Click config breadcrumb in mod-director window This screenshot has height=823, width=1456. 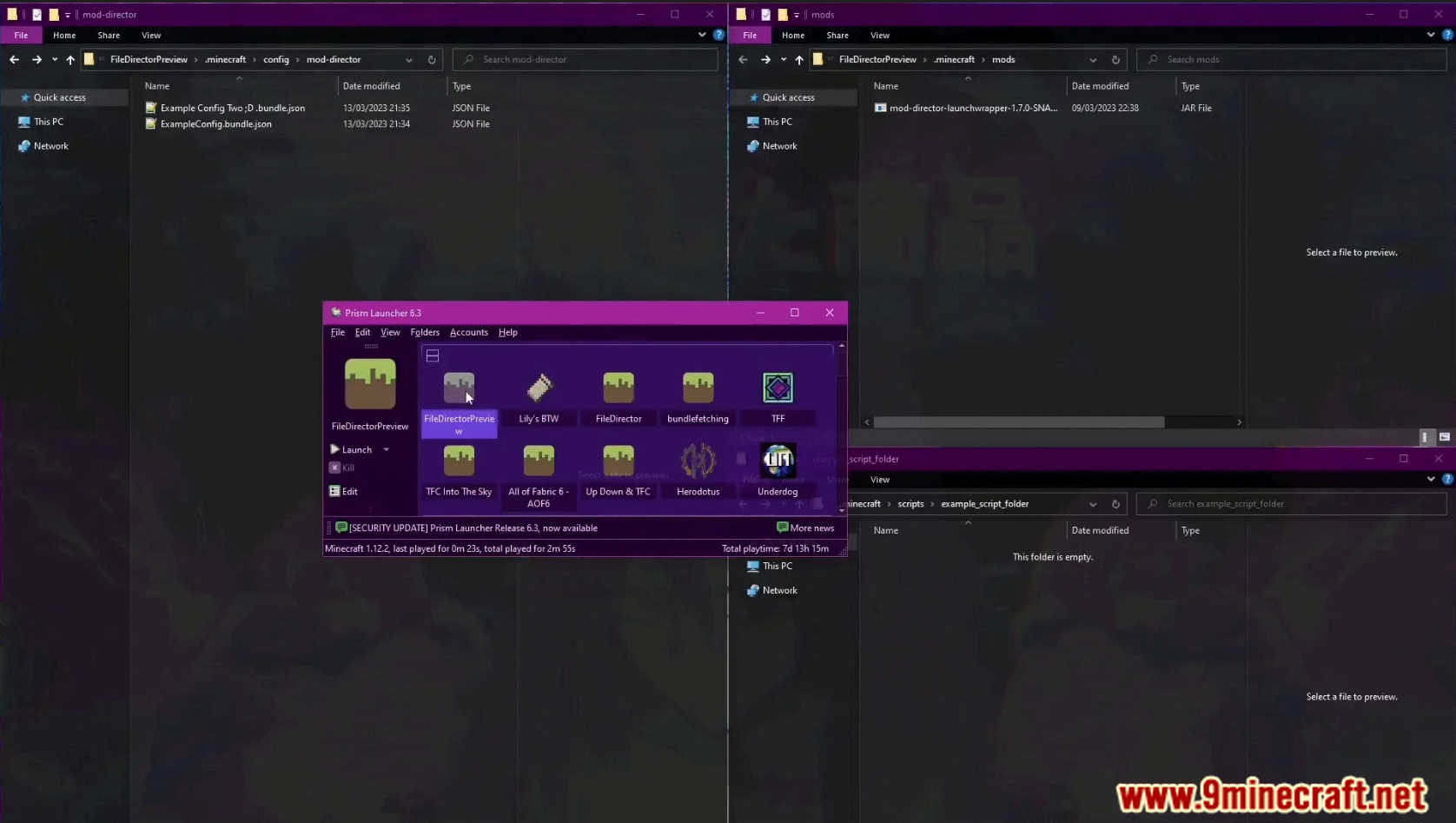(x=276, y=59)
